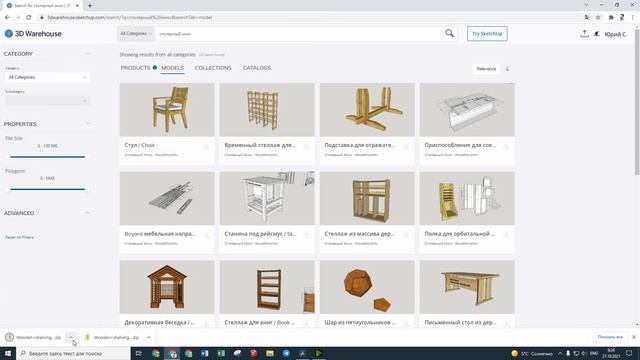Image resolution: width=640 pixels, height=360 pixels.
Task: Expand the ADVANCED filter section
Action: (88, 213)
